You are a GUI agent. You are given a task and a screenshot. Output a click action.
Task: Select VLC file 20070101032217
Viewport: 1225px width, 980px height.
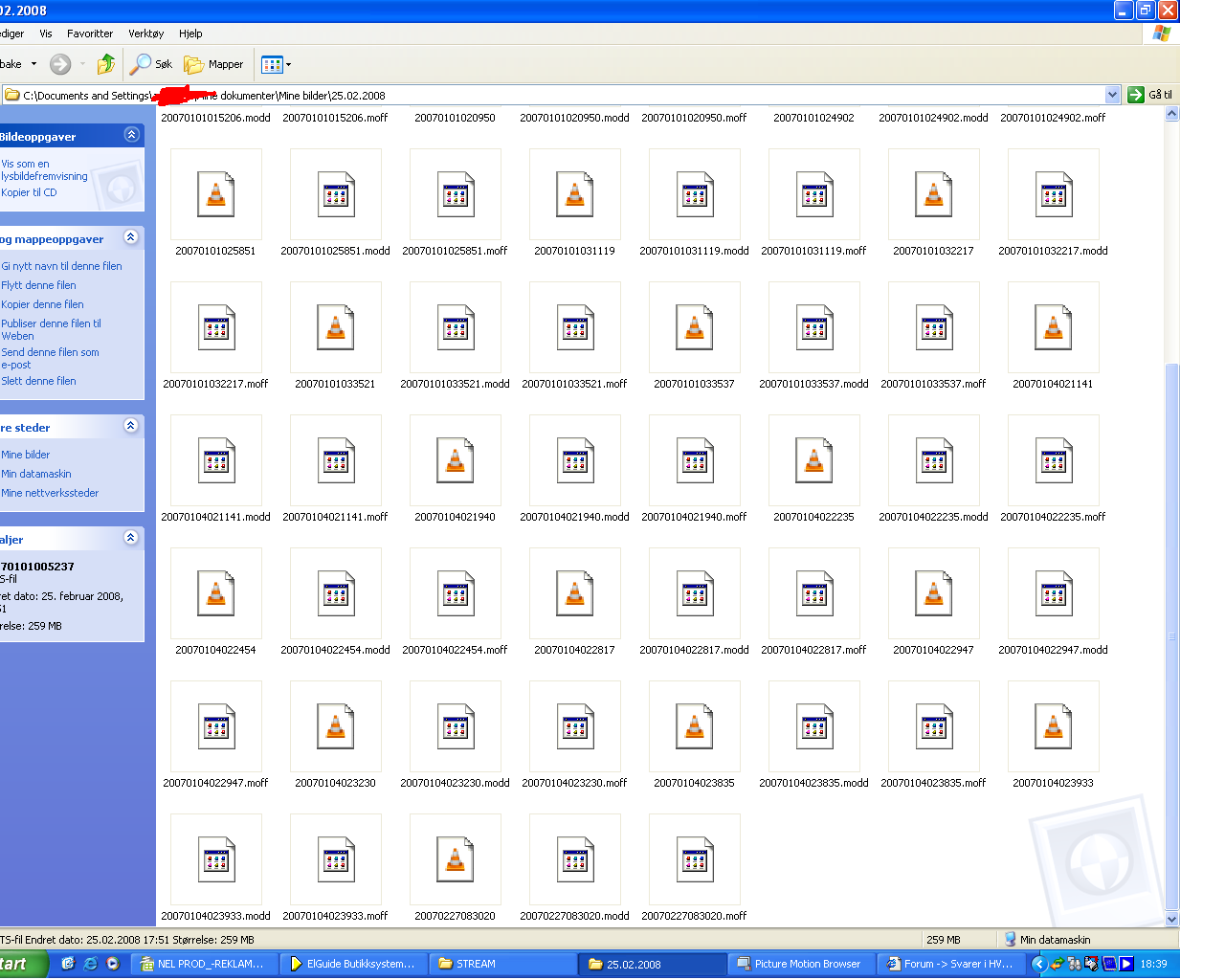pos(934,194)
